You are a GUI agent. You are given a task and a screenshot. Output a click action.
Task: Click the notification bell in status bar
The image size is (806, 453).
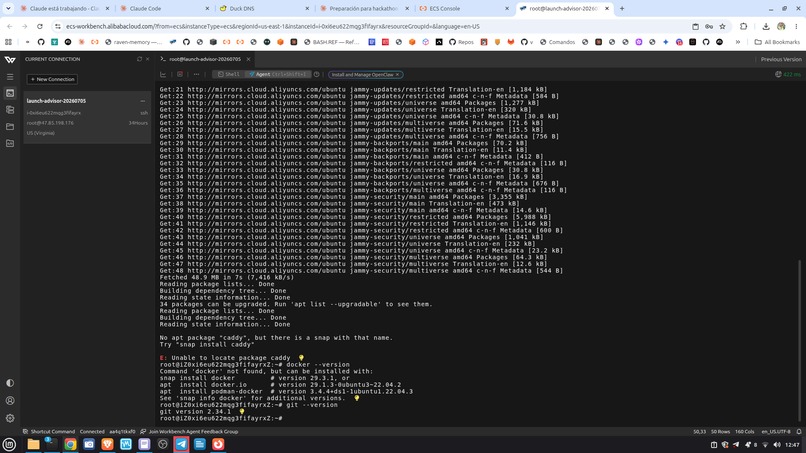[x=799, y=431]
